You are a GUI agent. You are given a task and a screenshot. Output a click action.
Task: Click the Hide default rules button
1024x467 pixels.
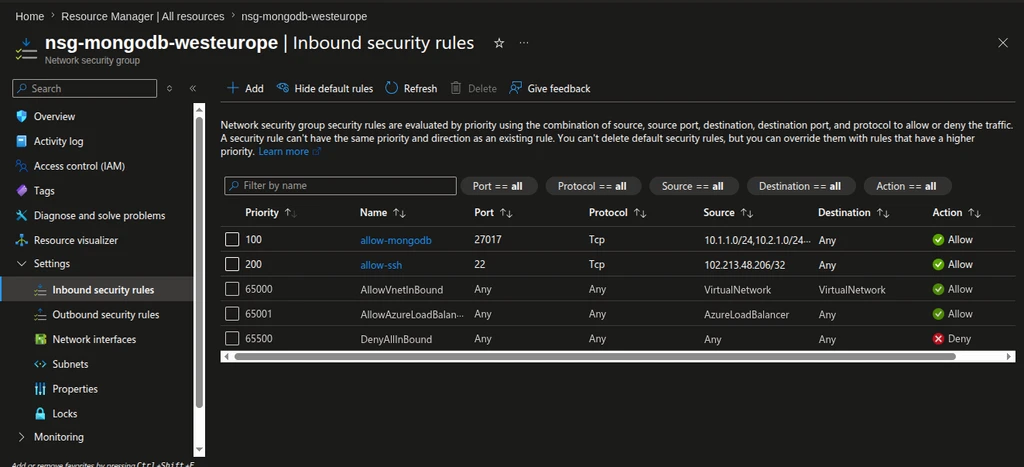325,88
